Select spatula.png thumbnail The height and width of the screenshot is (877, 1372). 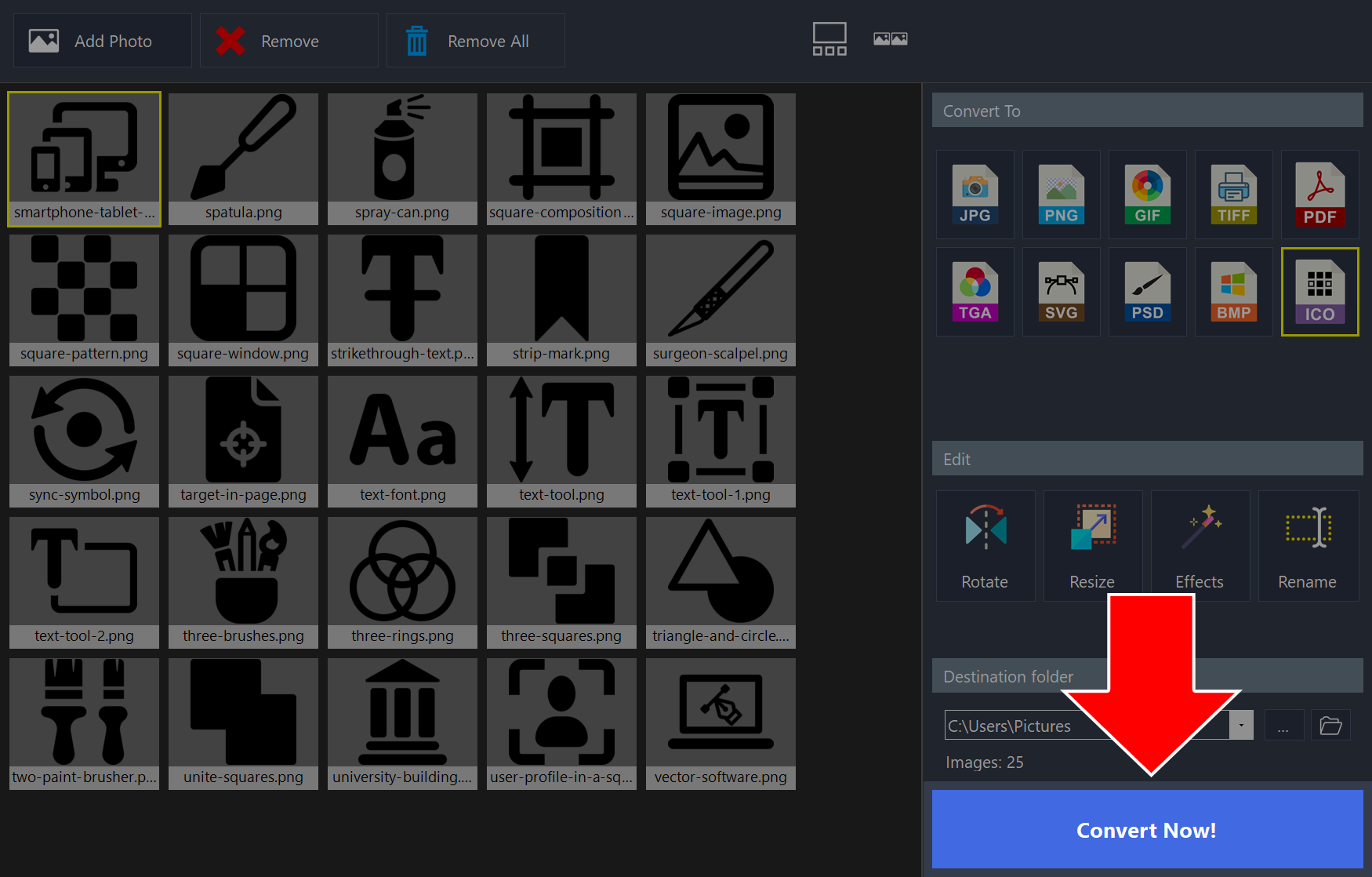coord(243,159)
